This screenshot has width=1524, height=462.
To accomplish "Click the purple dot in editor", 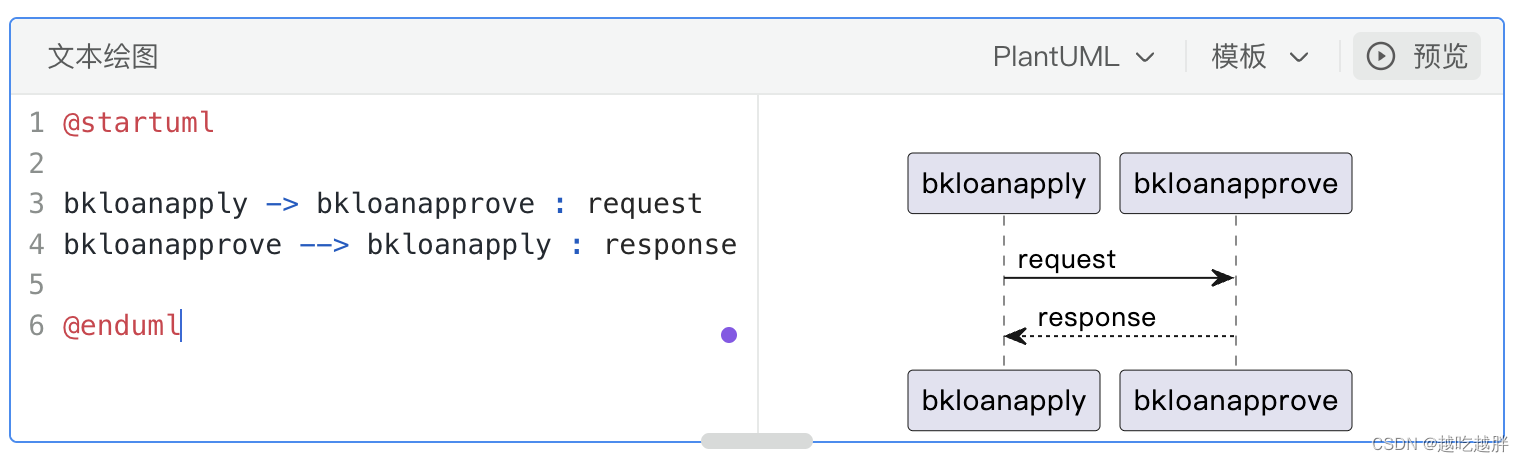I will click(x=729, y=335).
